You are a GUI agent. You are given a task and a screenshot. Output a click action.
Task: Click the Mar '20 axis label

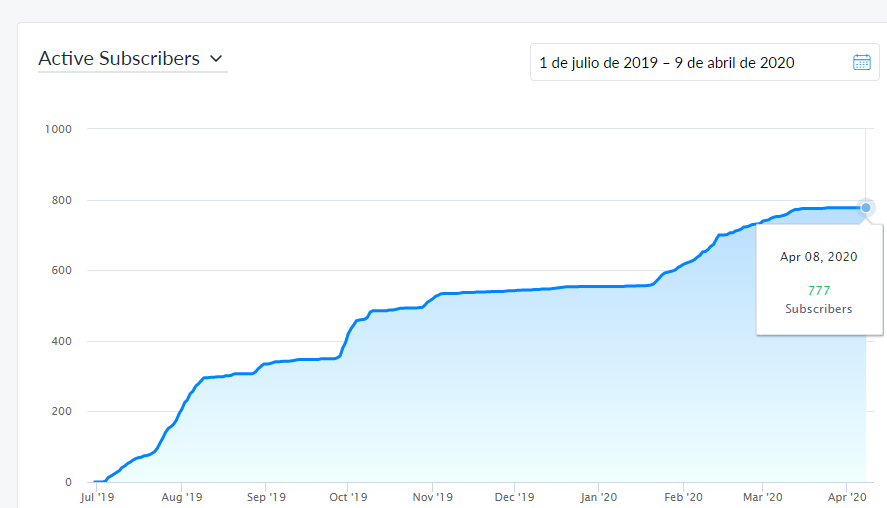click(x=763, y=497)
